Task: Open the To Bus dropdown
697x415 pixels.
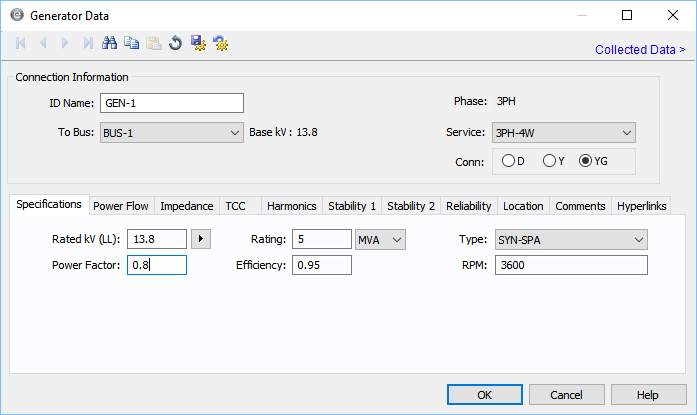Action: point(235,133)
